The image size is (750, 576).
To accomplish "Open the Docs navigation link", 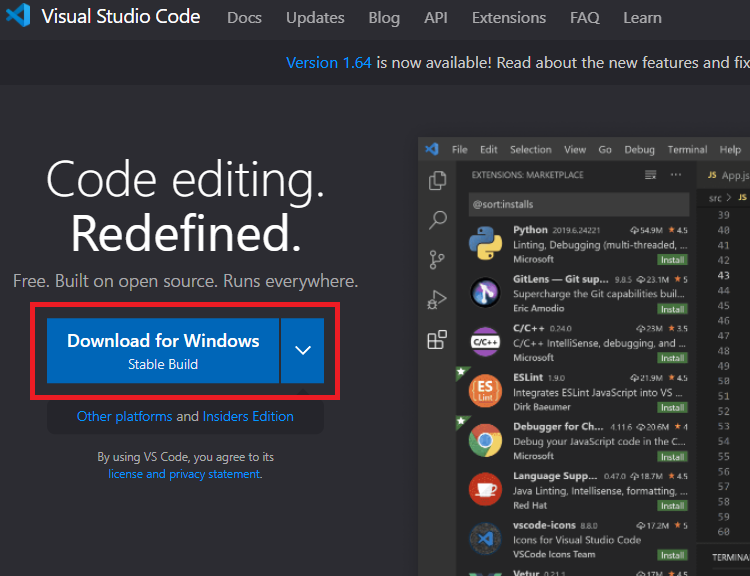I will pos(244,18).
